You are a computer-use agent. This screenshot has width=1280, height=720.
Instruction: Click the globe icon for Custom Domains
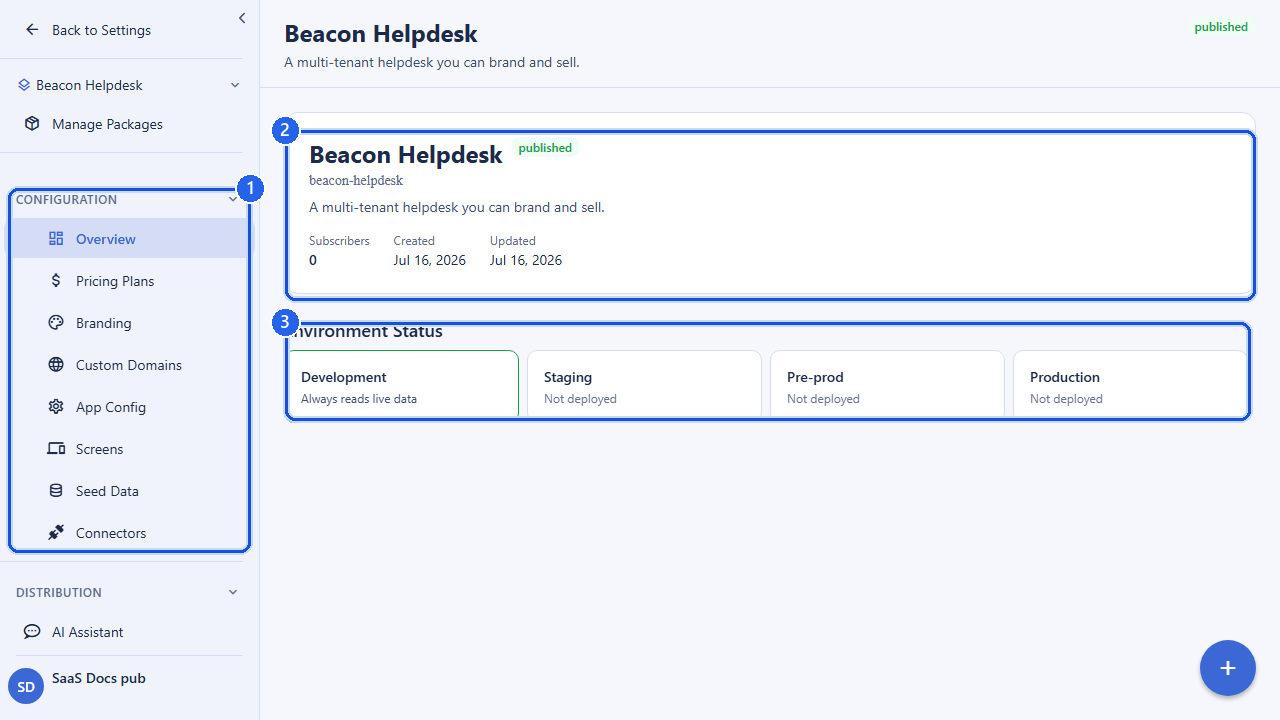(56, 365)
